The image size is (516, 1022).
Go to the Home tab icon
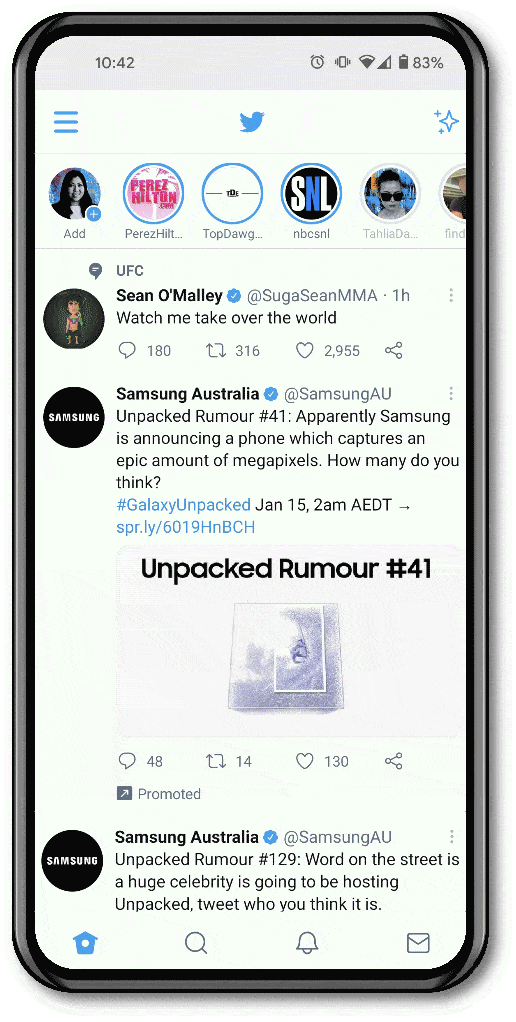(85, 942)
